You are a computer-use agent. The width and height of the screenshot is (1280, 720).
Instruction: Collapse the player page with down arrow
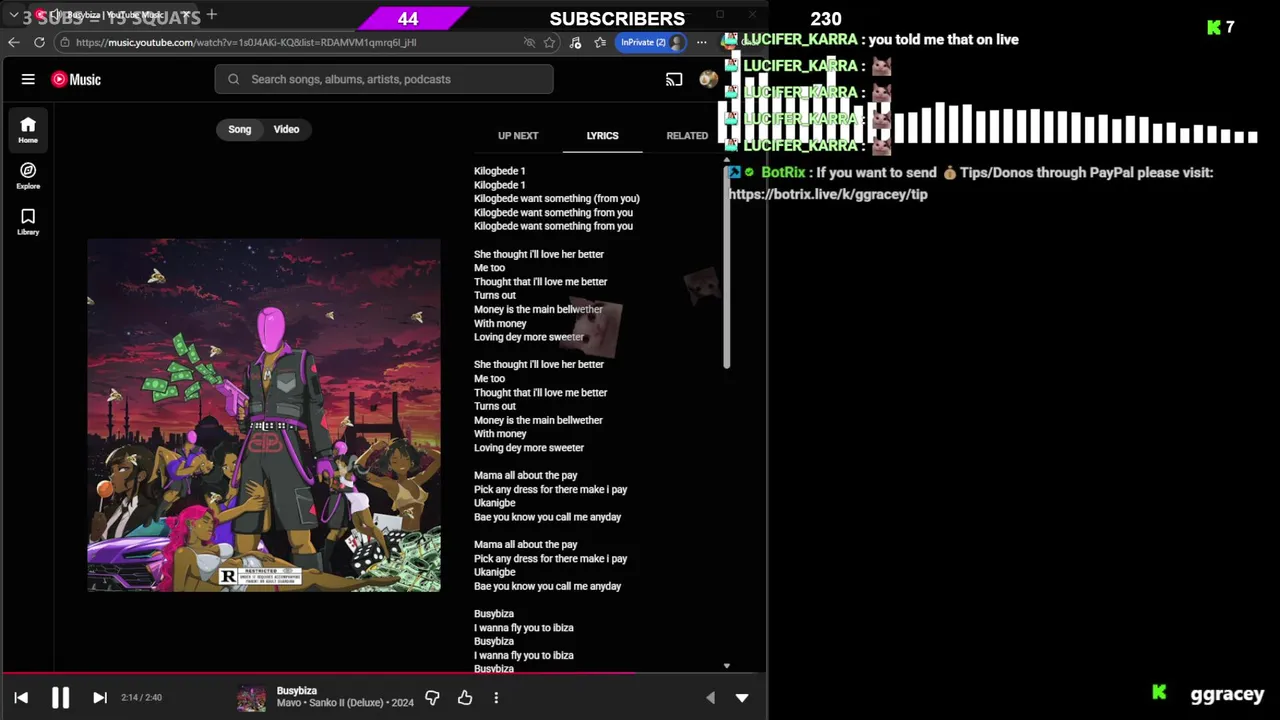(742, 698)
